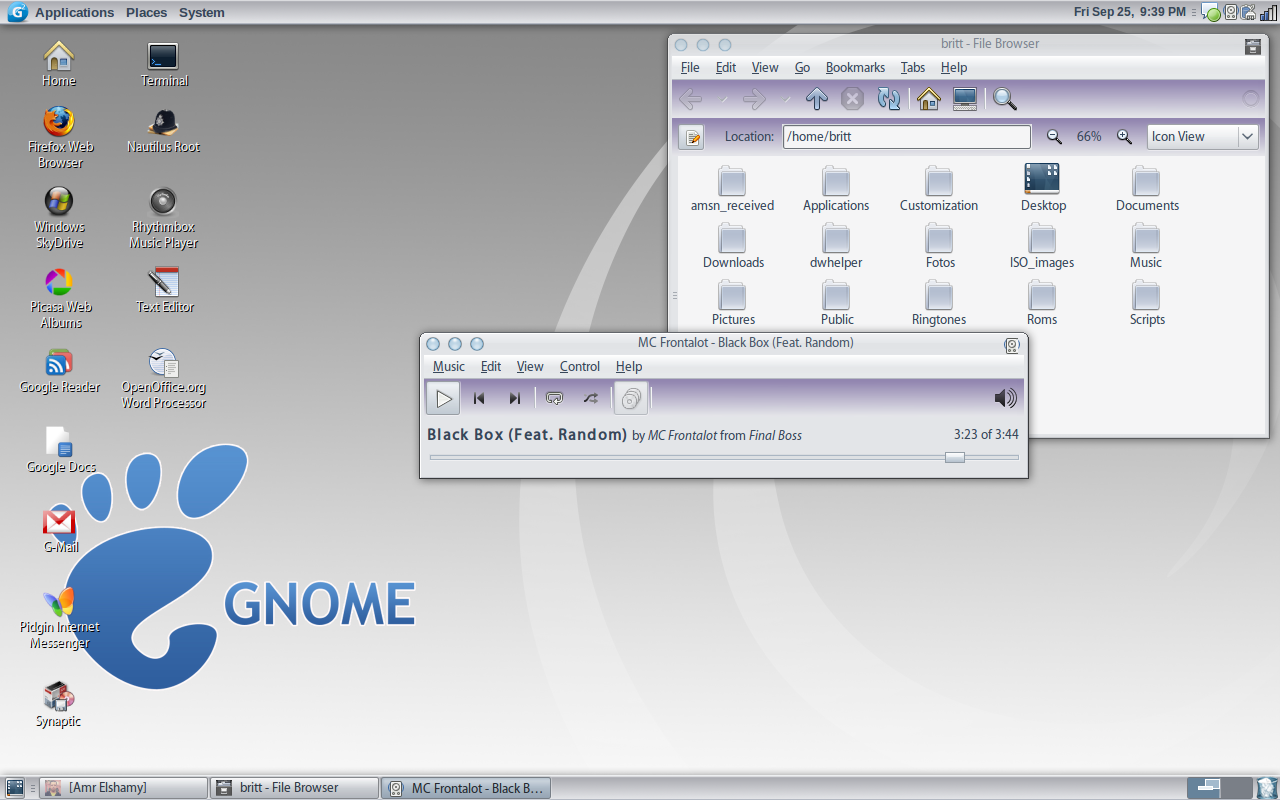The width and height of the screenshot is (1280, 800).
Task: Open Control menu in the player
Action: [x=580, y=366]
